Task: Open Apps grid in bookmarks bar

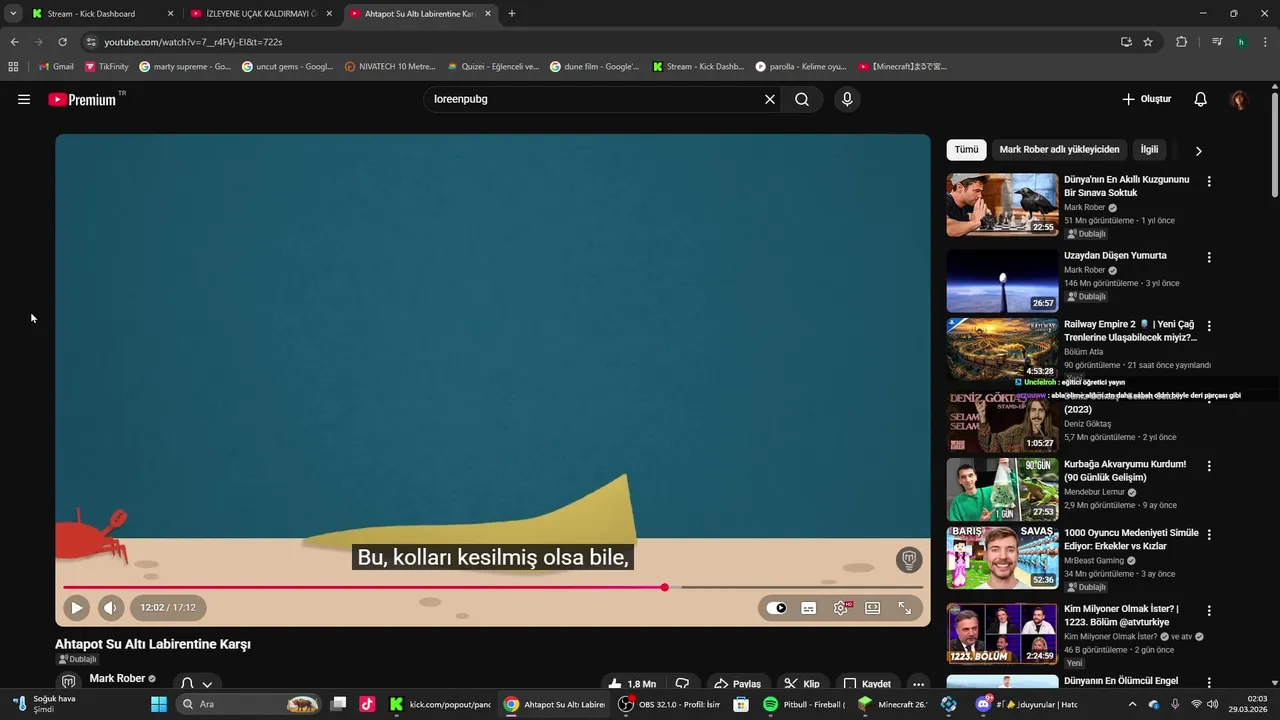Action: [x=13, y=67]
